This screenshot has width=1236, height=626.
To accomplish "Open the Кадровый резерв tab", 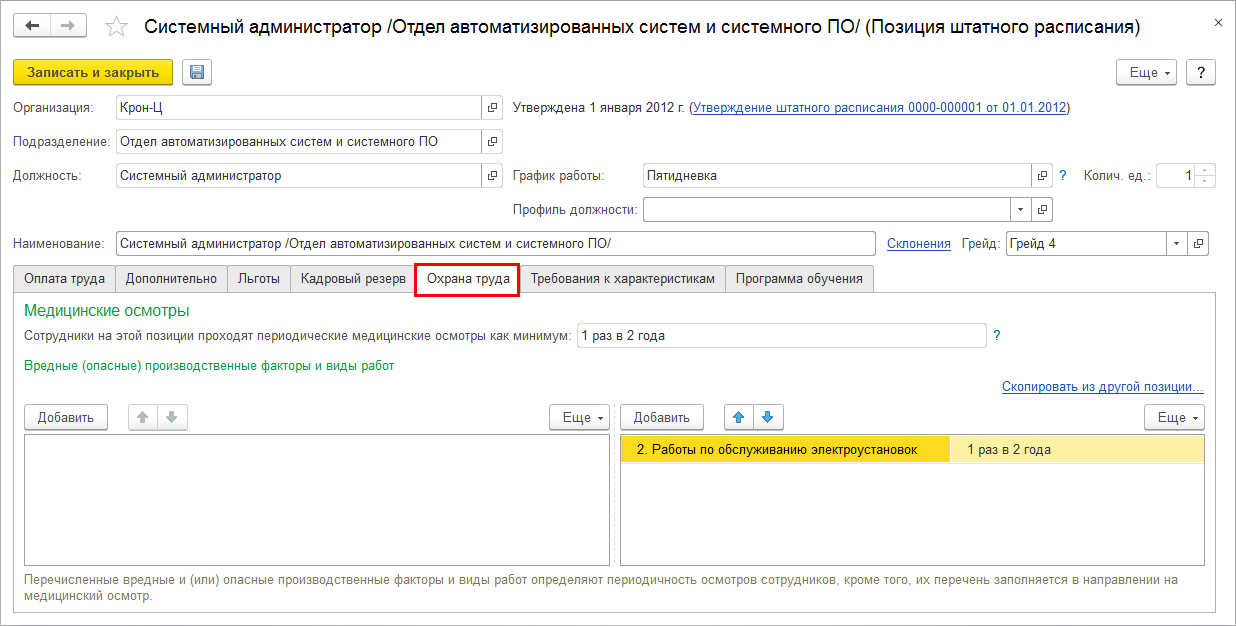I will click(353, 279).
